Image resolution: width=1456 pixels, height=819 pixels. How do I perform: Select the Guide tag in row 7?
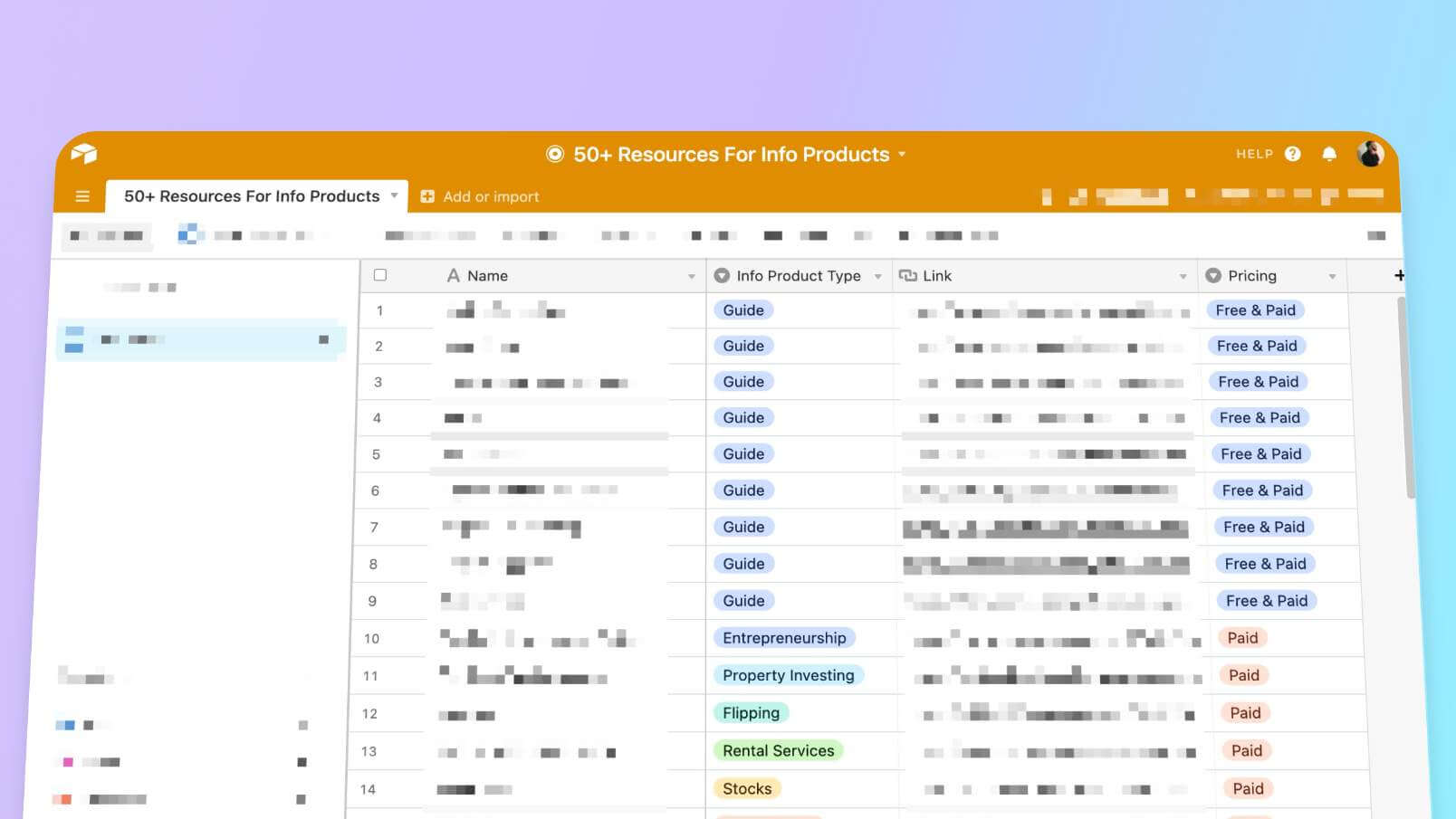[x=743, y=527]
